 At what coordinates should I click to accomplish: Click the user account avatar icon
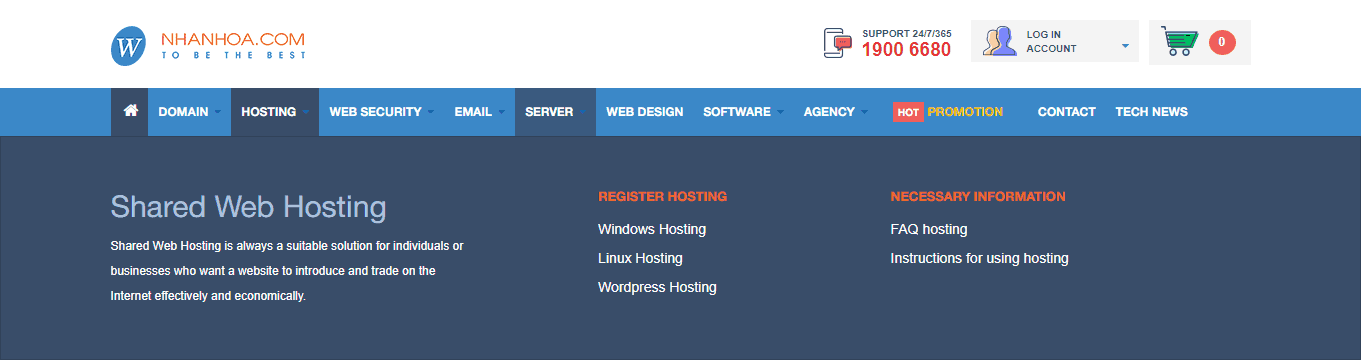click(999, 42)
